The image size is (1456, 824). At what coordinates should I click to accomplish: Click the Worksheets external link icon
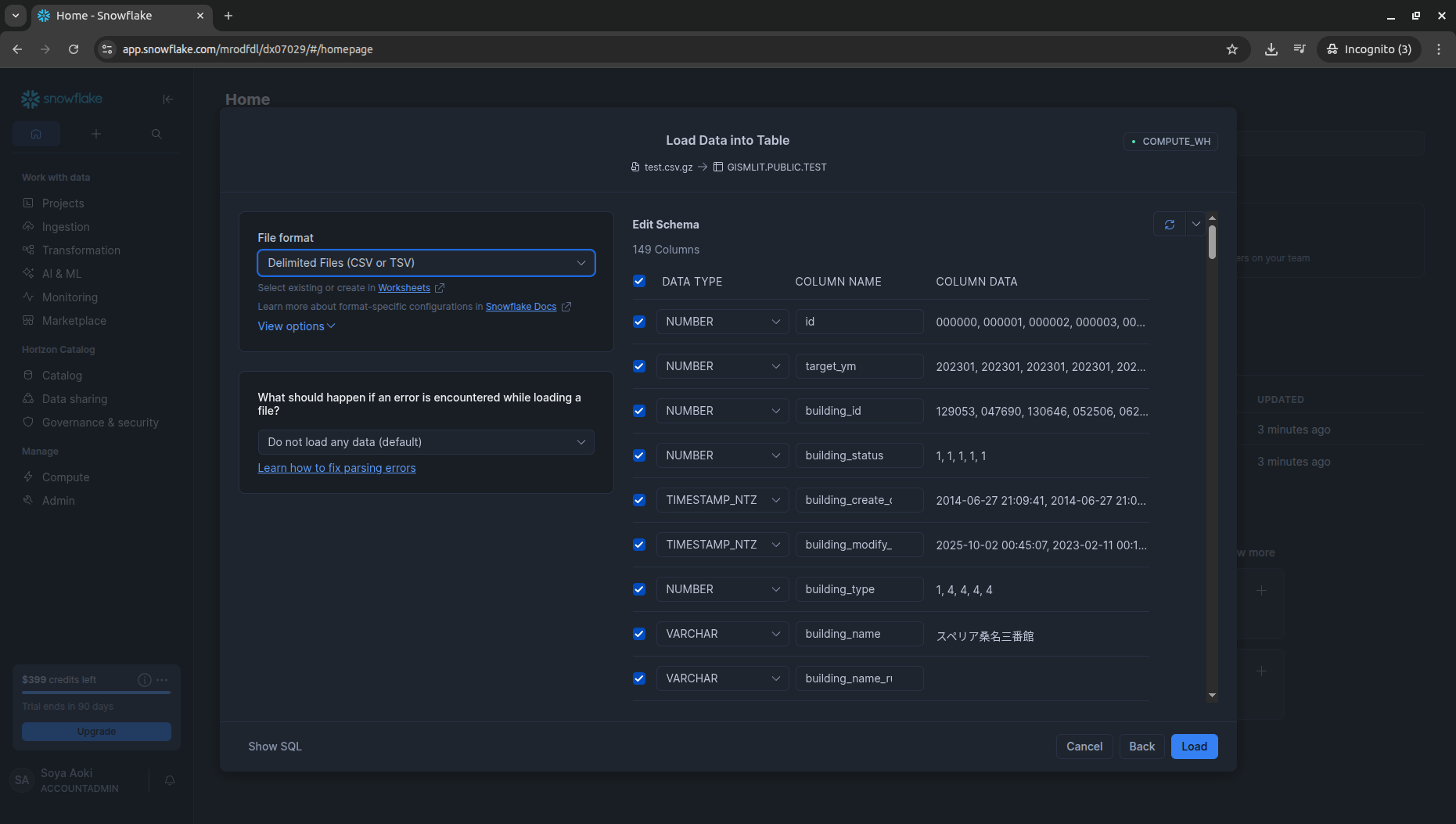[440, 288]
